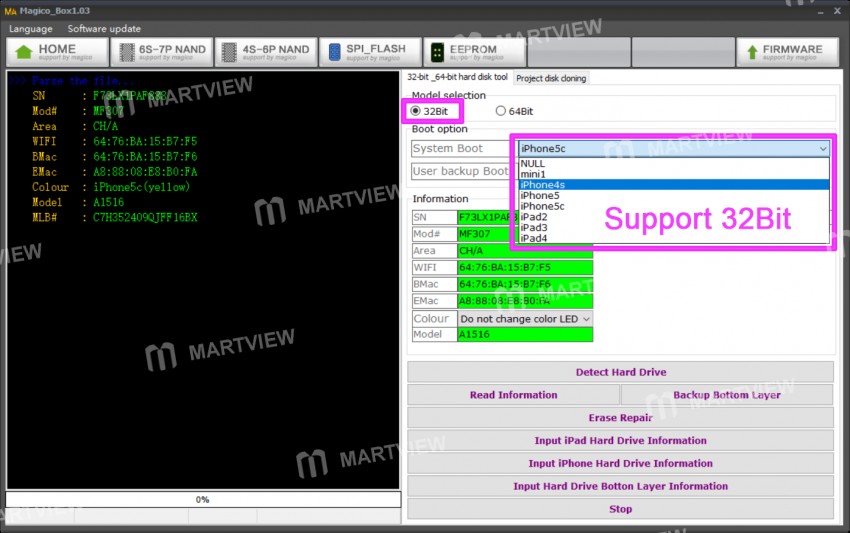The image size is (850, 533).
Task: Click Input iPad Hard Drive Information
Action: [x=620, y=440]
